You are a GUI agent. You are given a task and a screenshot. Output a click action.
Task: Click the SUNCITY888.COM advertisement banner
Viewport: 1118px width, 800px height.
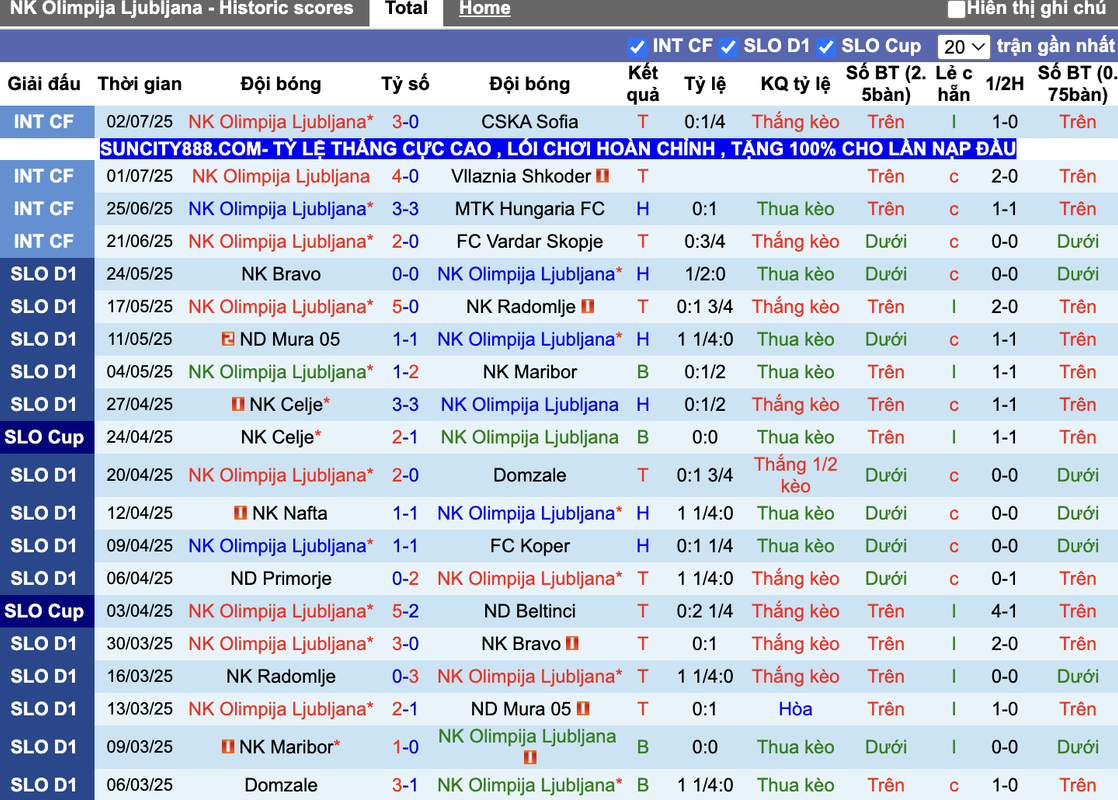pyautogui.click(x=558, y=149)
